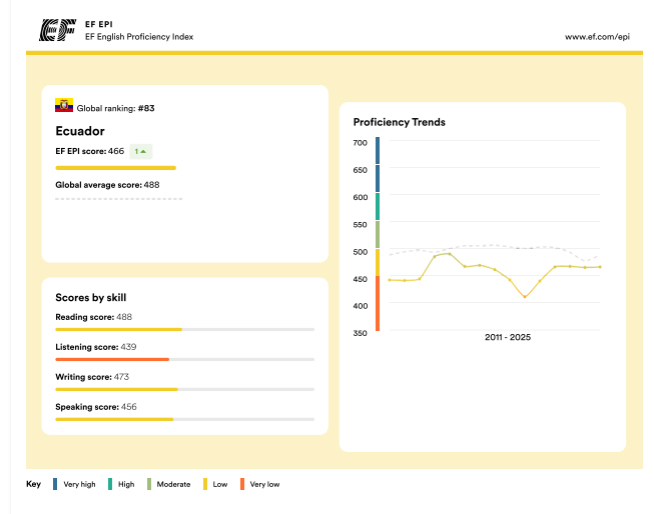Click the Very high key color swatch
Screen dimensions: 654x514
55,484
